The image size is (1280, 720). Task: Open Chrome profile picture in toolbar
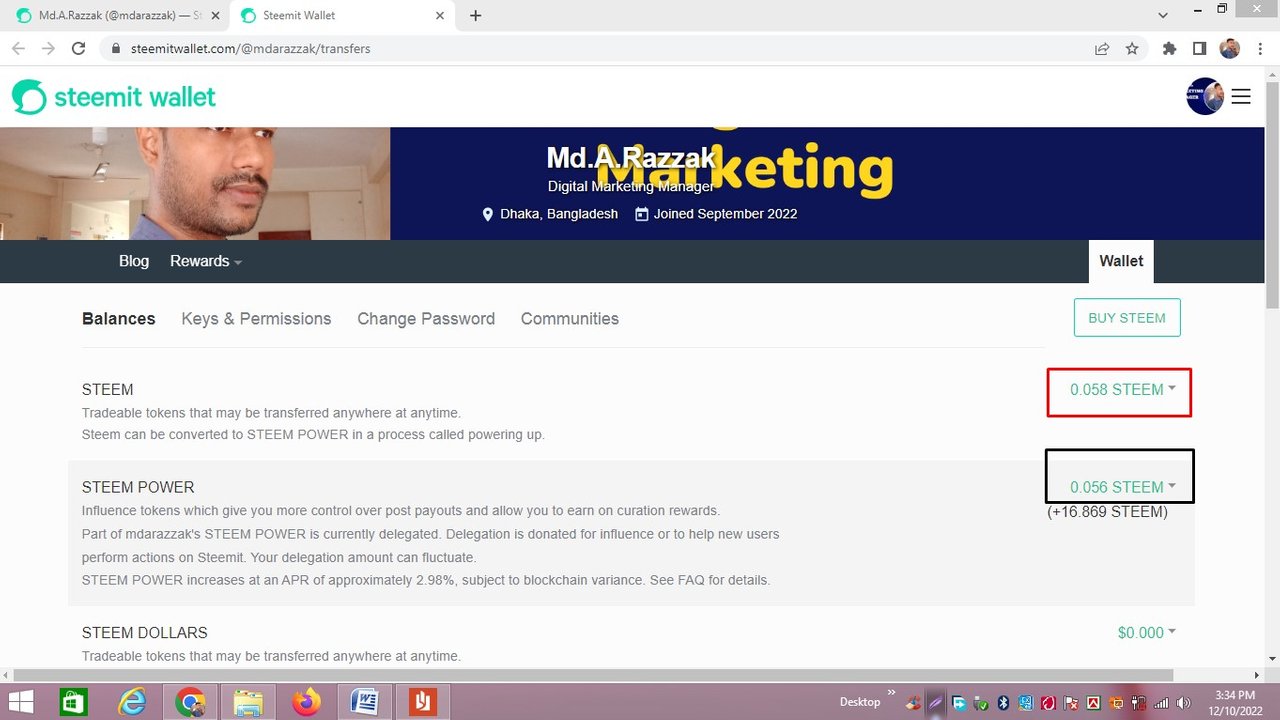click(x=1230, y=48)
